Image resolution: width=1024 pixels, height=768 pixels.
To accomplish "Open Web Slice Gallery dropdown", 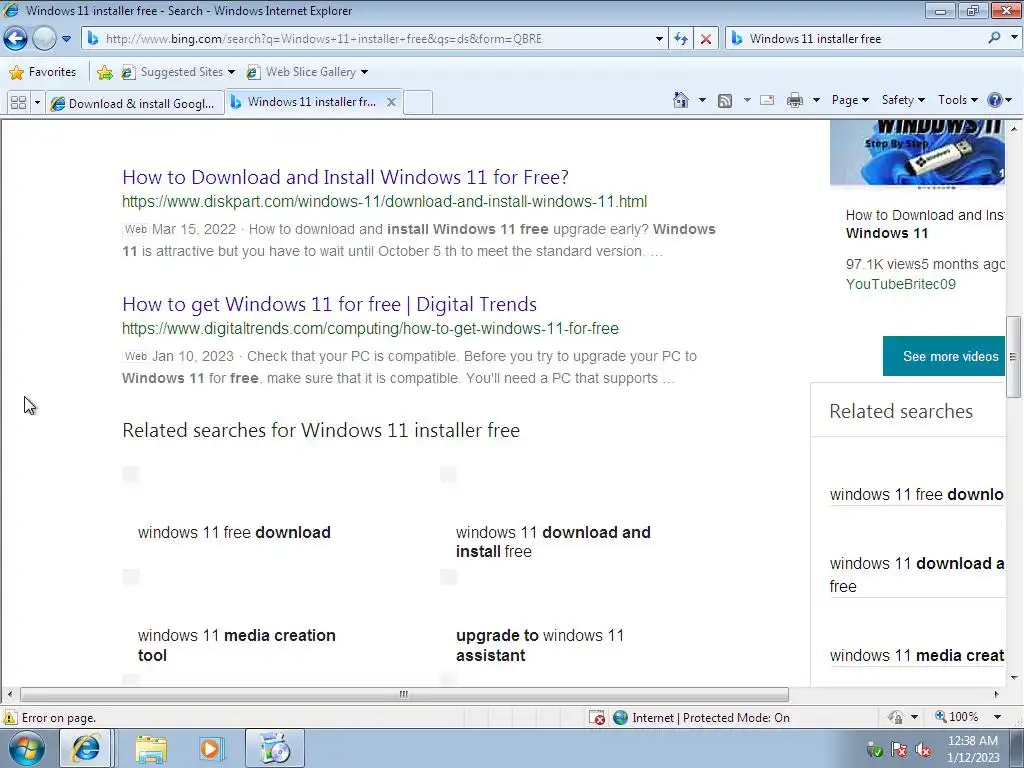I will point(306,72).
